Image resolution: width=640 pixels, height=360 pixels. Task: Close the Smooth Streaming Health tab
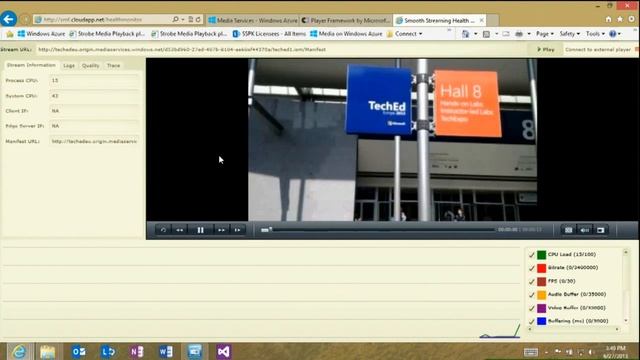click(x=482, y=20)
